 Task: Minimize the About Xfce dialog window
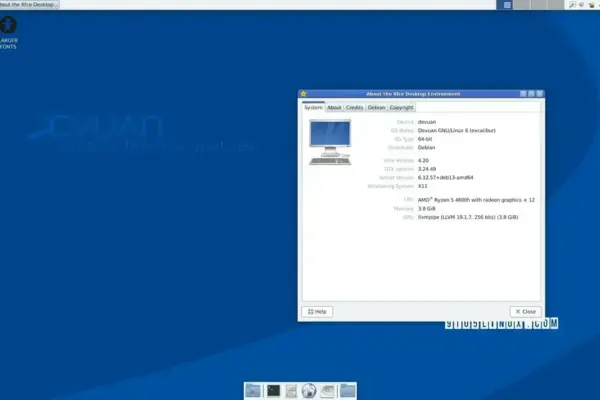pyautogui.click(x=523, y=94)
